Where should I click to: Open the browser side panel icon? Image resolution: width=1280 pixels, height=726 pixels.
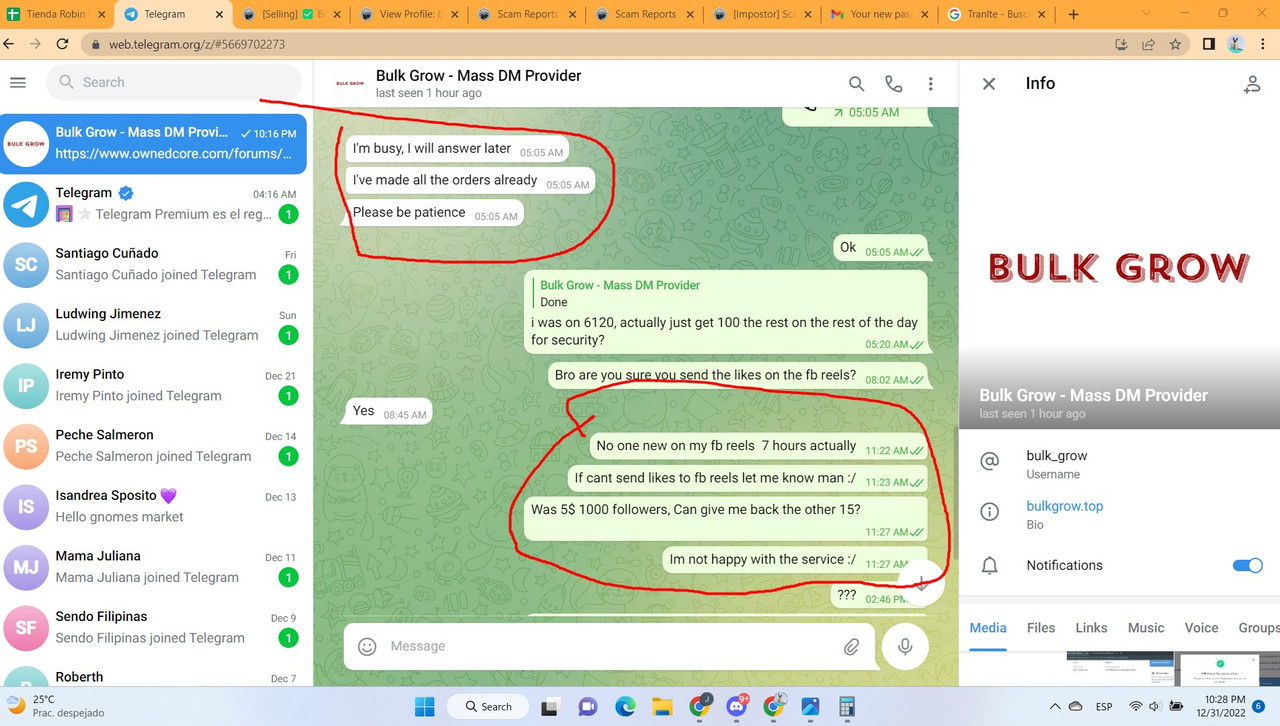(1208, 44)
